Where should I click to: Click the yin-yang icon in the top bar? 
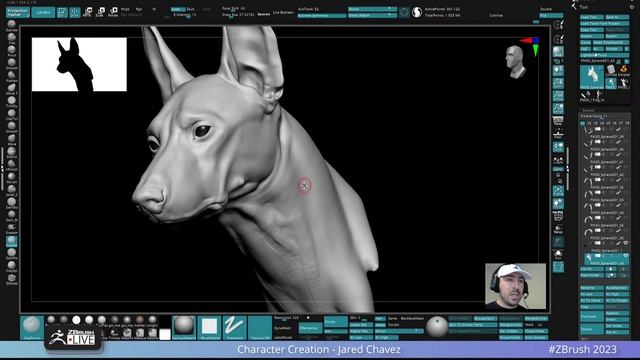(x=417, y=12)
